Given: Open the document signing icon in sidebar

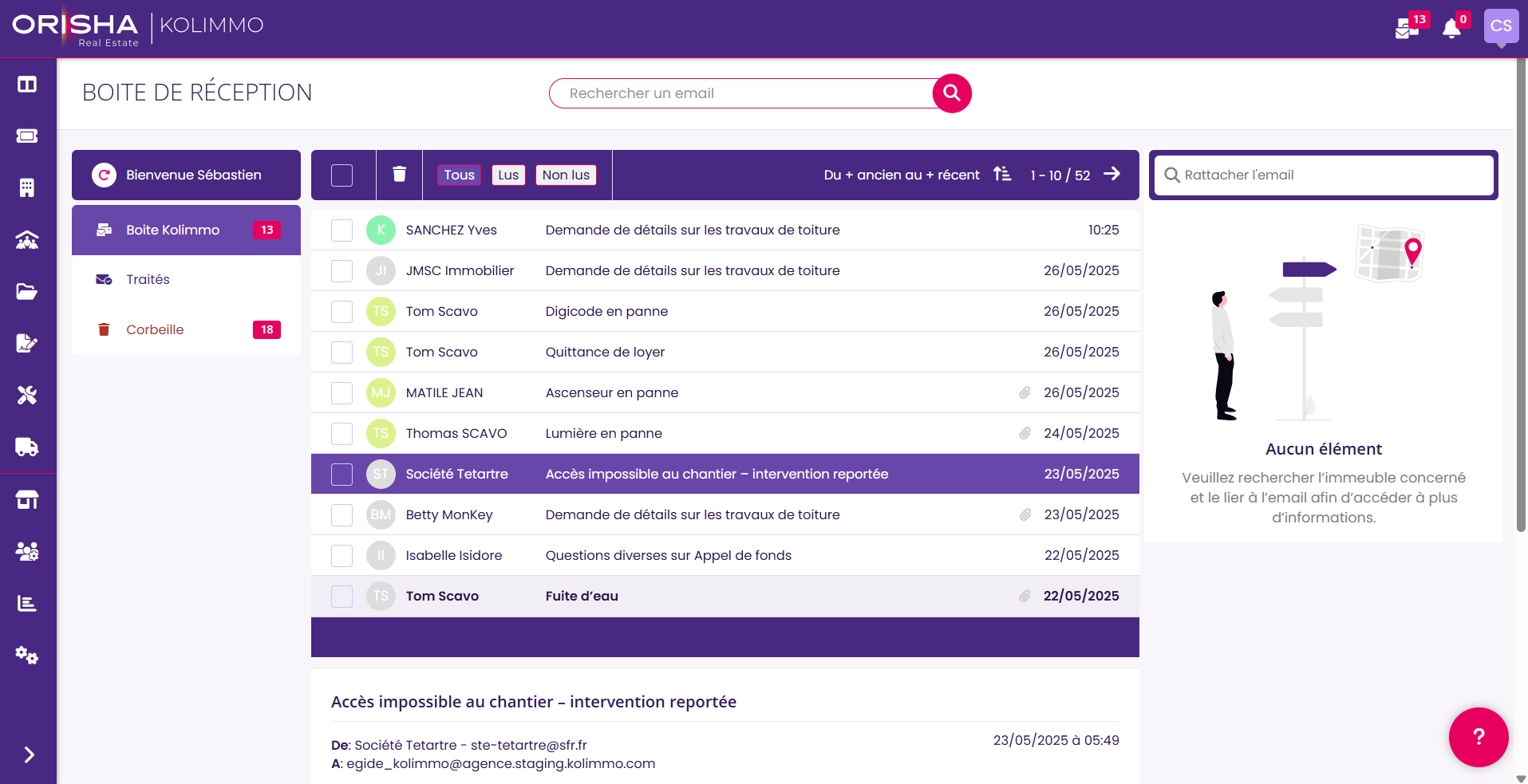Looking at the screenshot, I should click(27, 343).
